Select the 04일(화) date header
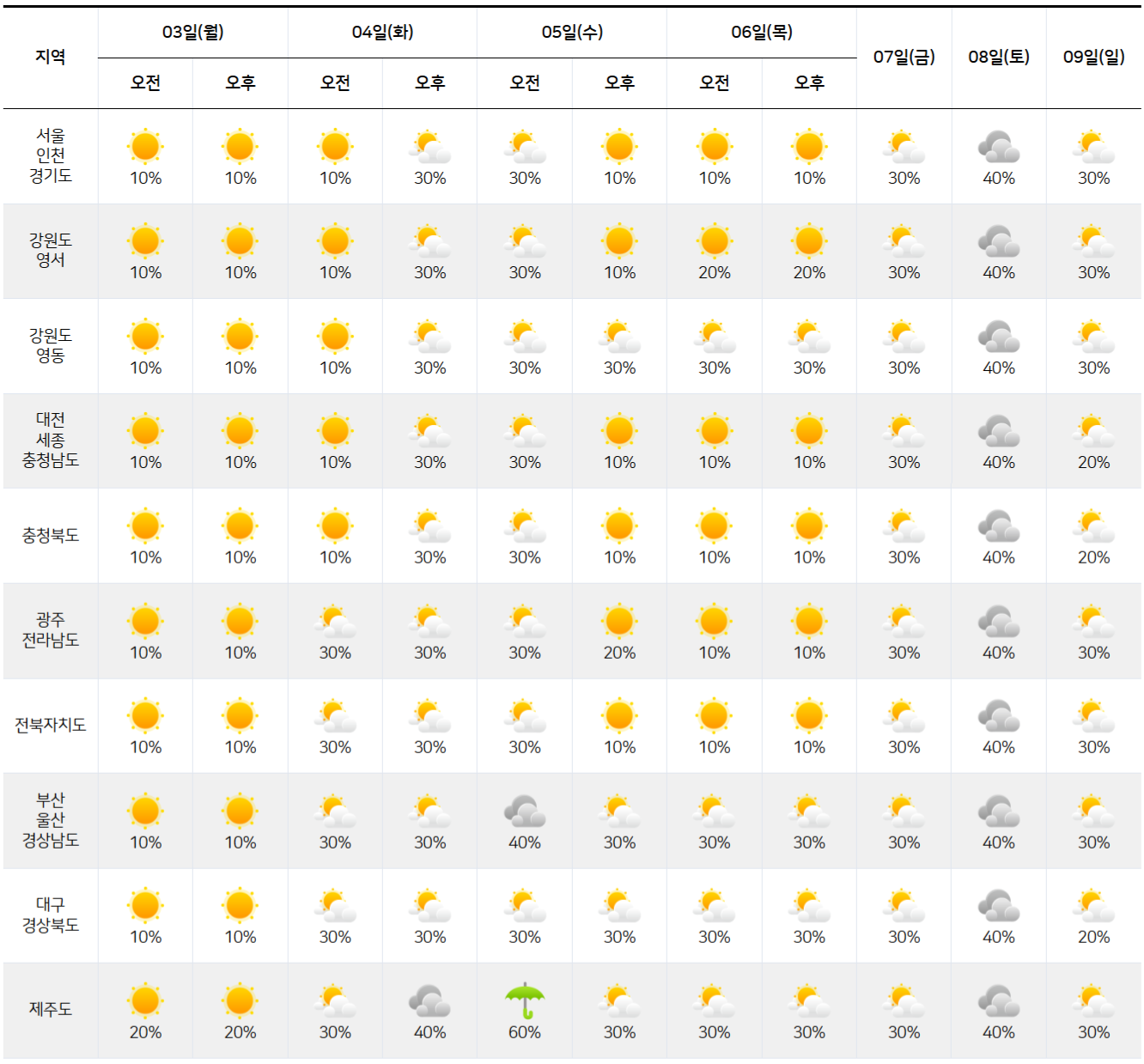 (x=383, y=33)
